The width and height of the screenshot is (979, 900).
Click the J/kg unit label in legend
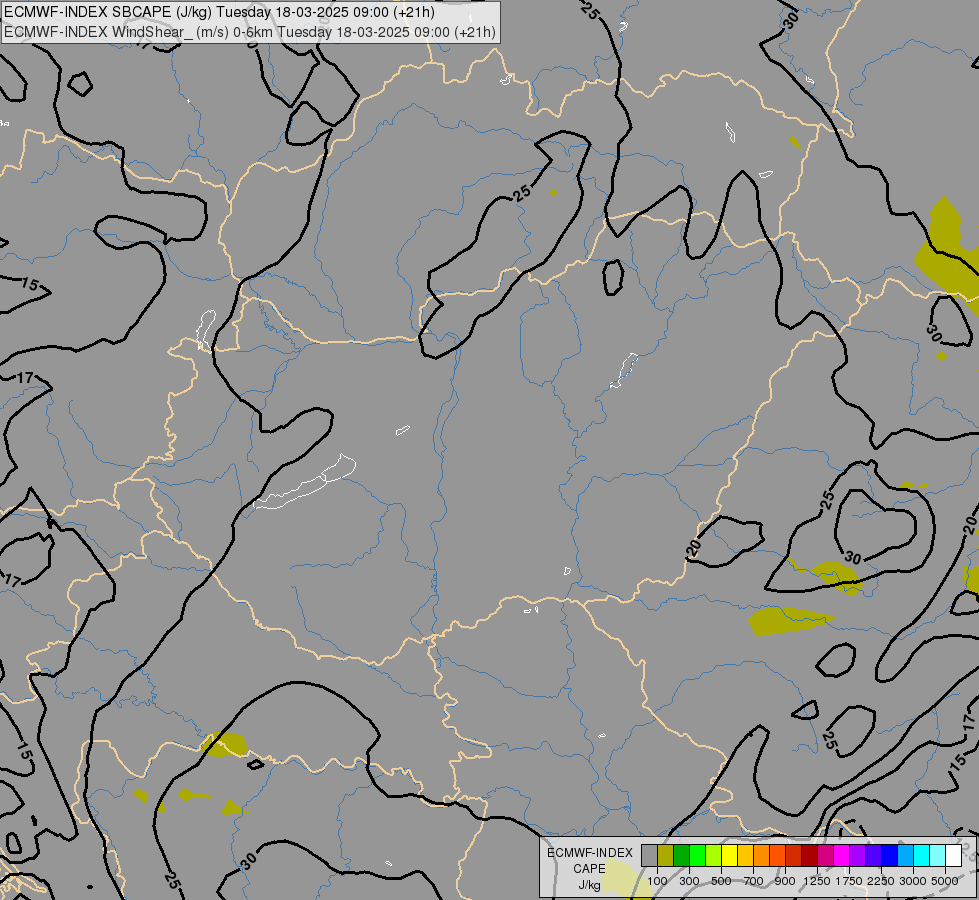(x=589, y=885)
